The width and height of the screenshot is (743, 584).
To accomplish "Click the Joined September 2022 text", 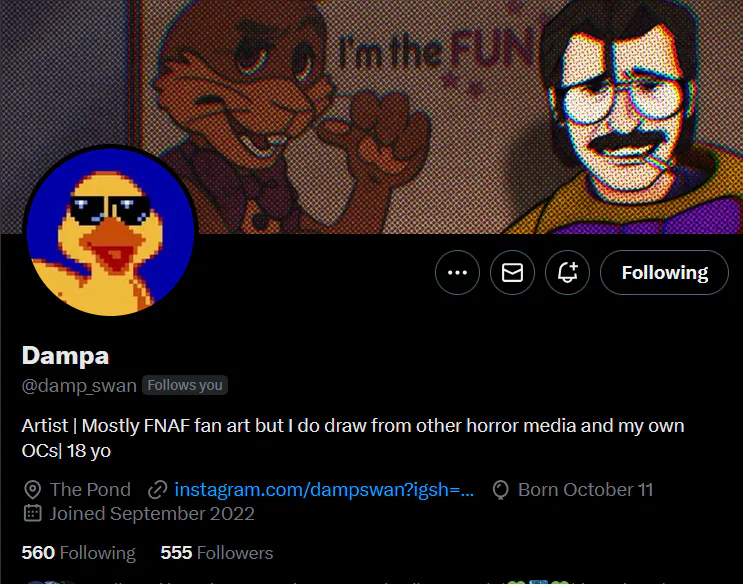I will tap(152, 514).
